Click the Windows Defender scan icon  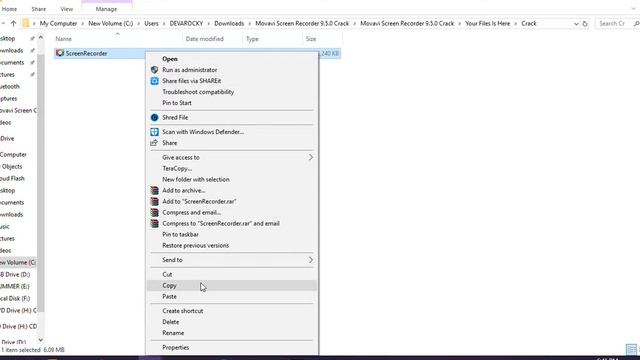(154, 132)
